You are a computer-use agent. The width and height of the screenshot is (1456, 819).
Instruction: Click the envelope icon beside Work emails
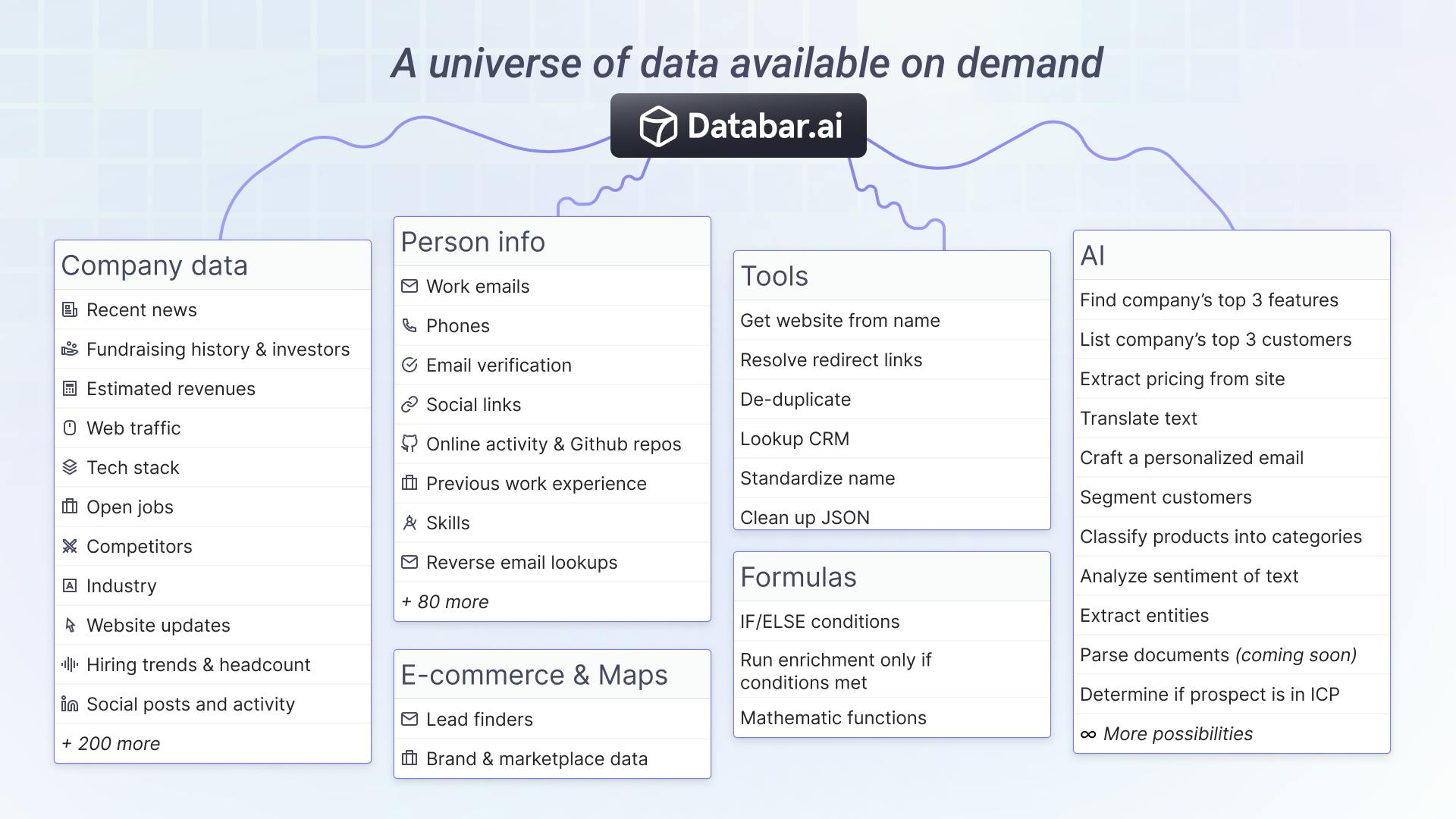click(409, 286)
